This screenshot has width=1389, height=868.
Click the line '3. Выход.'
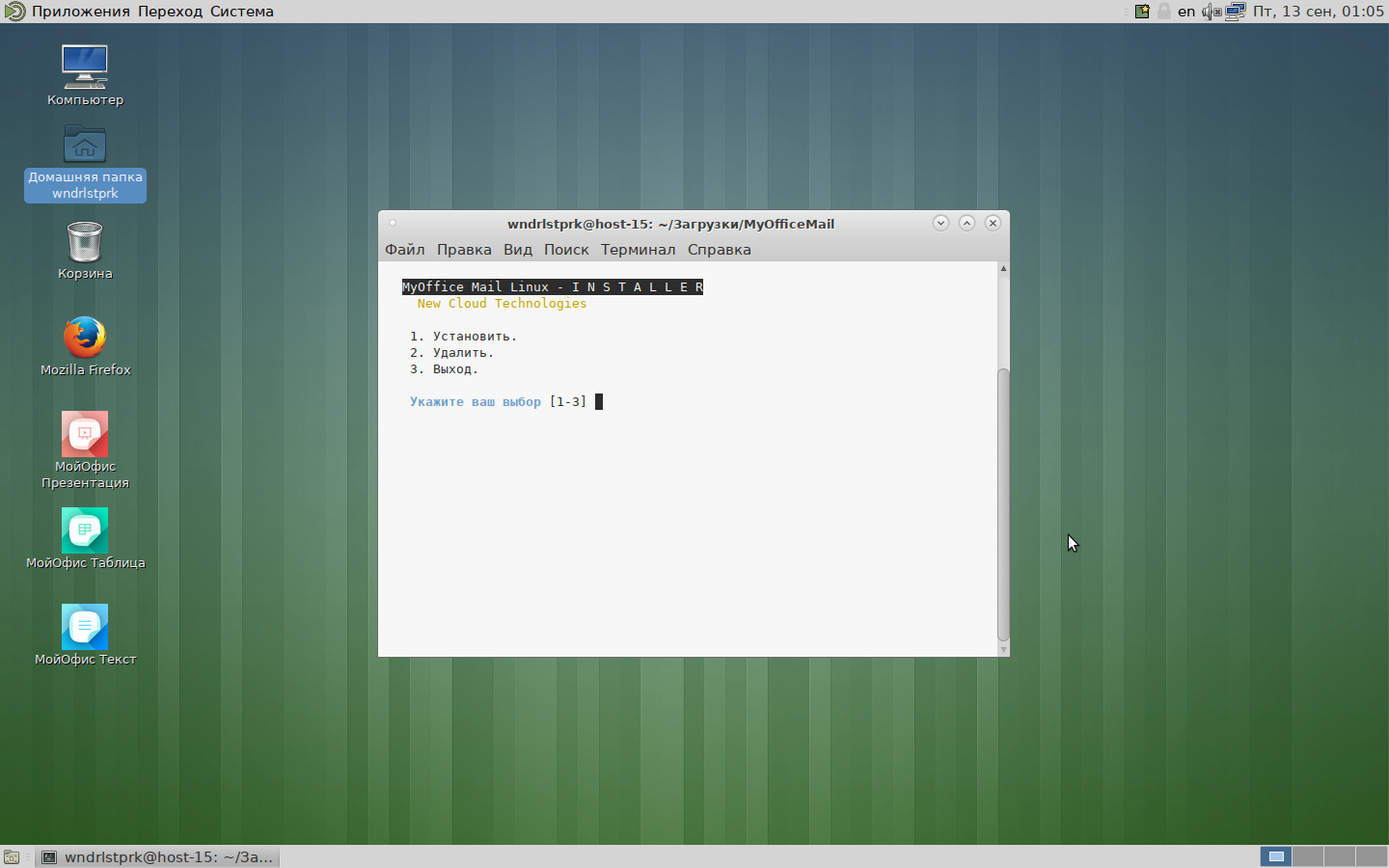[x=445, y=369]
